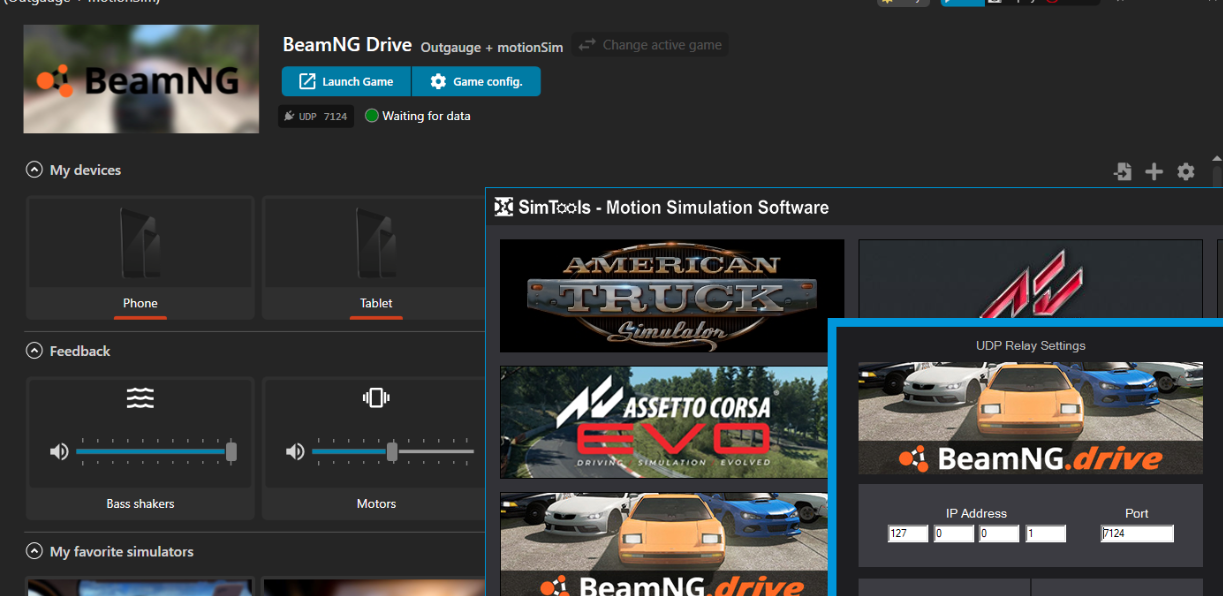Click second IP Address octet field

click(954, 534)
